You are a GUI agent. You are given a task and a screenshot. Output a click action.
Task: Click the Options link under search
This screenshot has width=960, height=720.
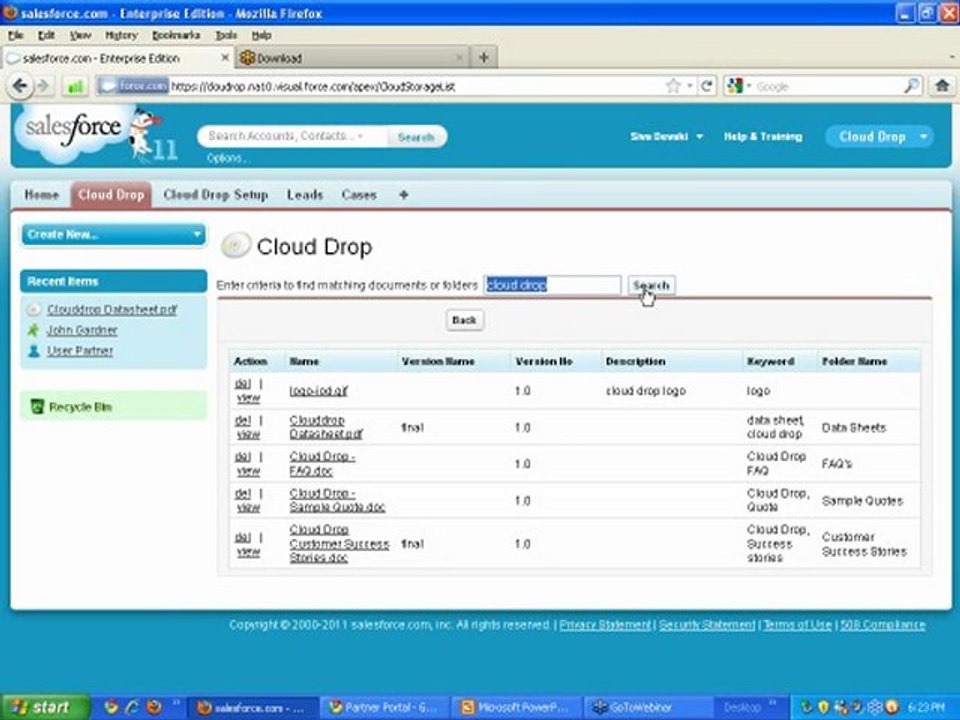[226, 158]
